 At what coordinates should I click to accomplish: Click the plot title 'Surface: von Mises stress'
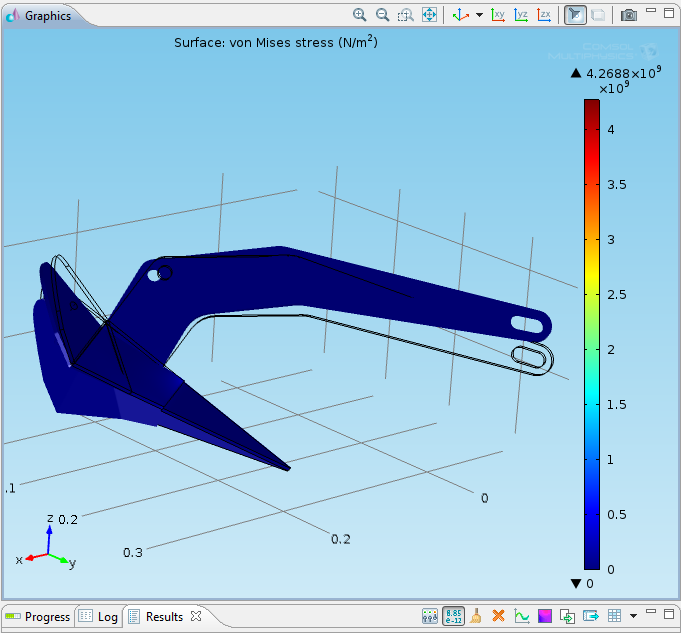pos(275,42)
